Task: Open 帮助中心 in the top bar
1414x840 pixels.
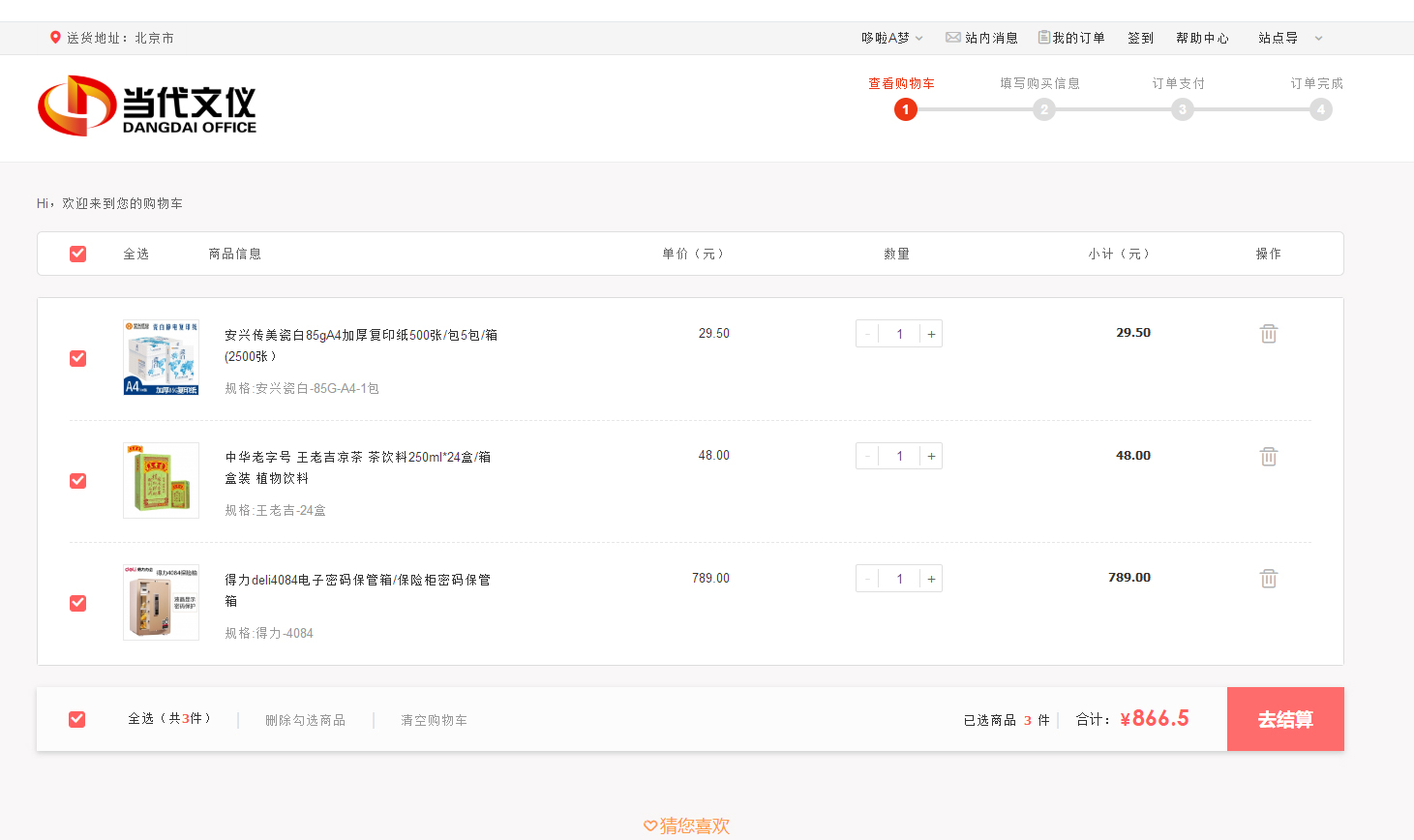Action: (x=1202, y=38)
